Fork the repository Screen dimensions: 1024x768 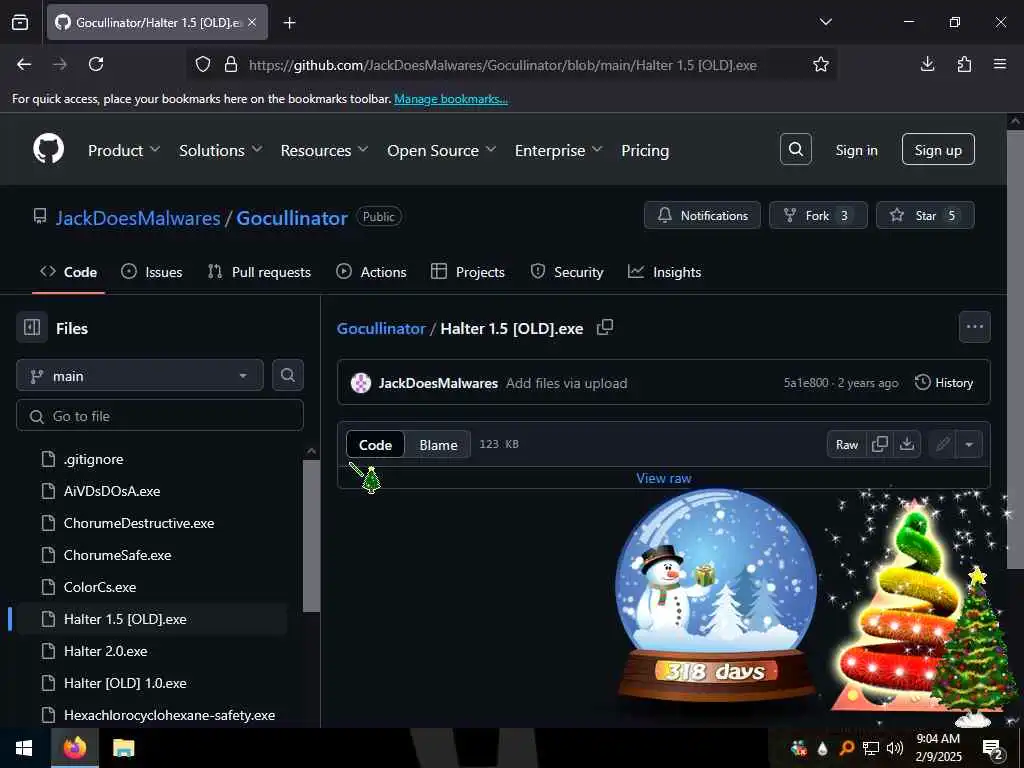coord(818,216)
